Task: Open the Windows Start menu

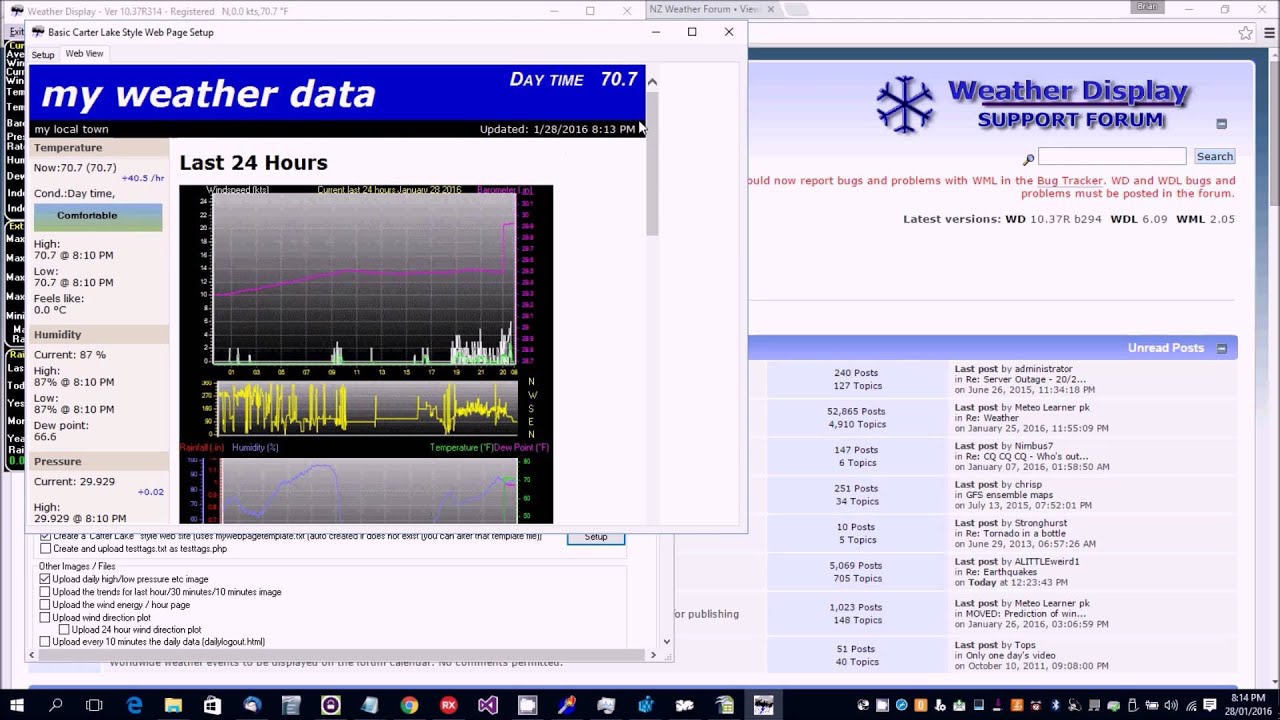Action: tap(17, 705)
